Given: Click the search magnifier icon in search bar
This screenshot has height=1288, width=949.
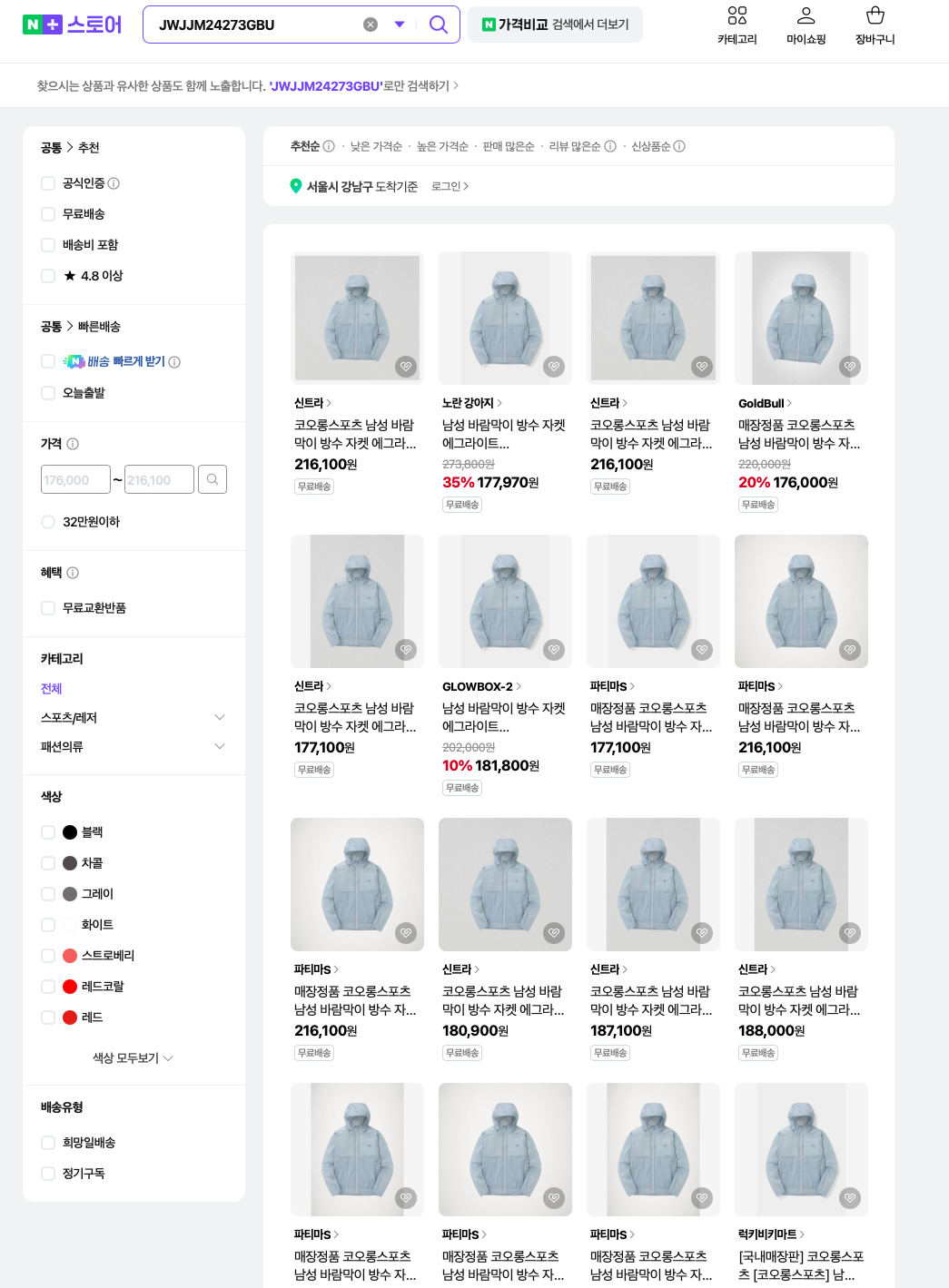Looking at the screenshot, I should (438, 25).
